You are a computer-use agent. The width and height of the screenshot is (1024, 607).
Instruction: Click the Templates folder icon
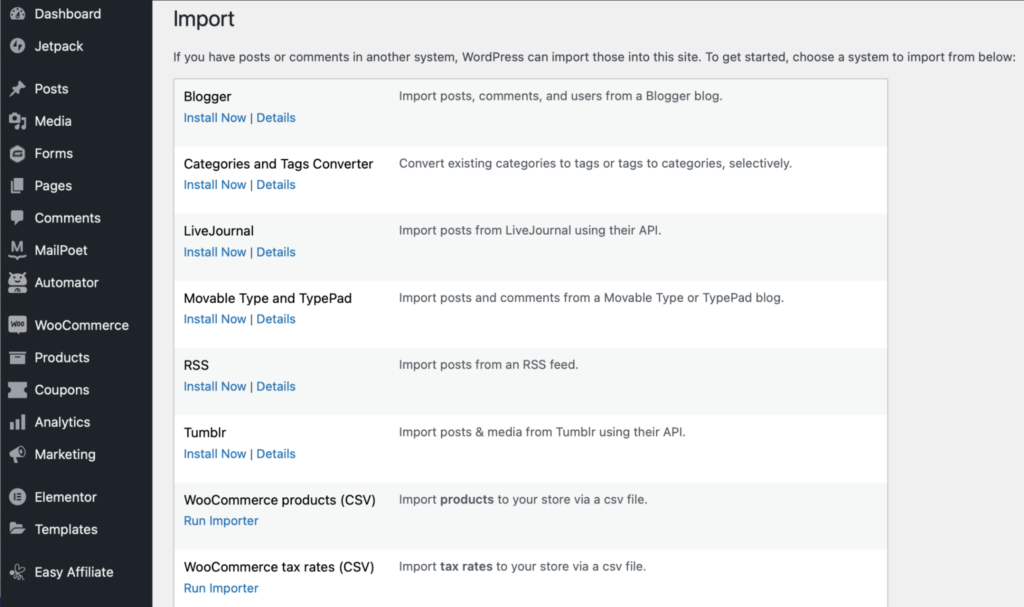point(18,529)
